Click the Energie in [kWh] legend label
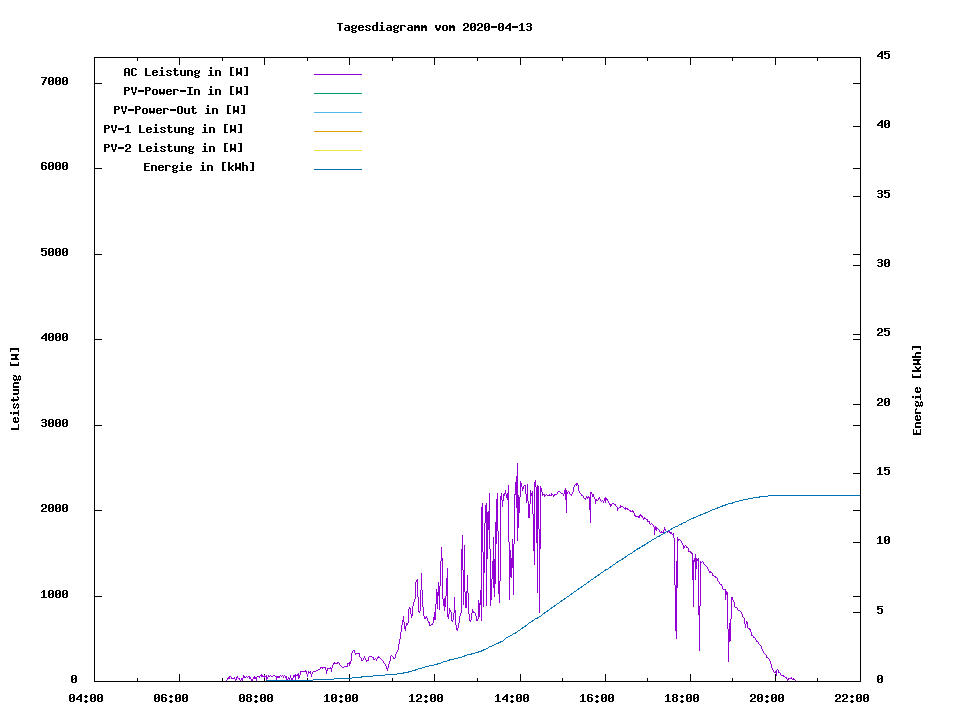The image size is (960, 720). 199,167
